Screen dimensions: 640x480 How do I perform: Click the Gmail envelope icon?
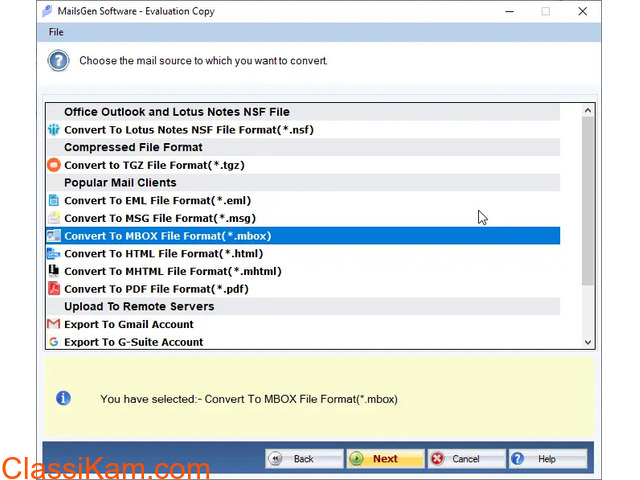tap(54, 324)
